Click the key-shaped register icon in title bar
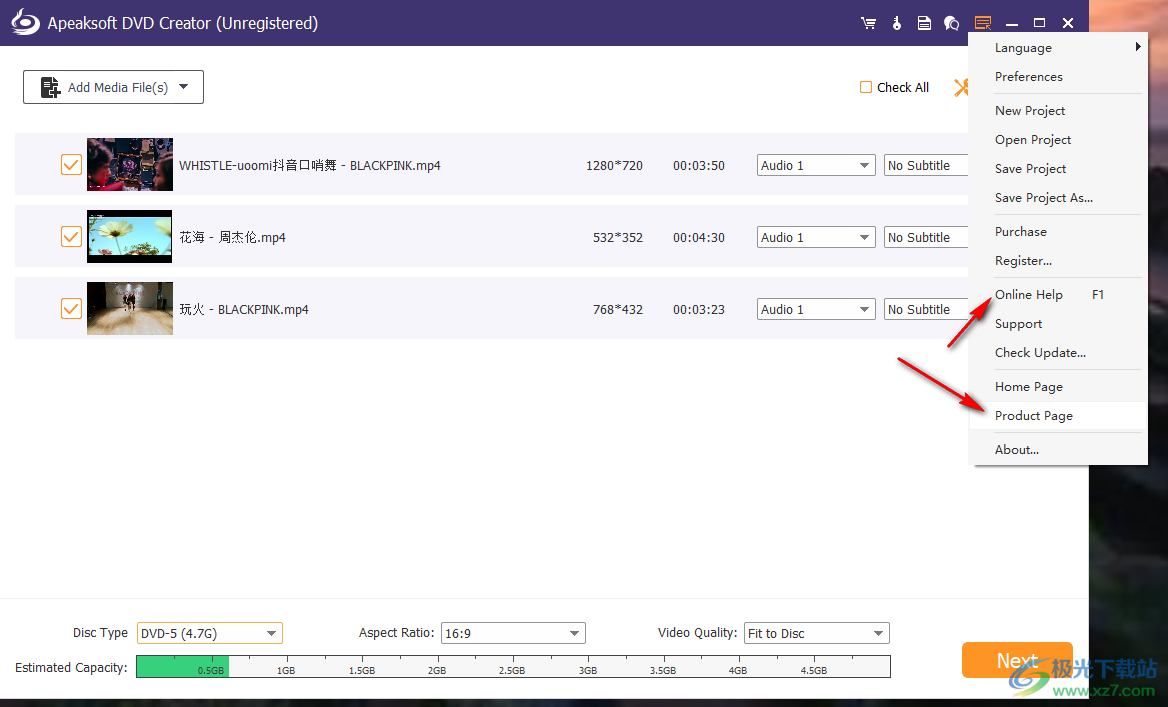The width and height of the screenshot is (1168, 707). pos(897,23)
